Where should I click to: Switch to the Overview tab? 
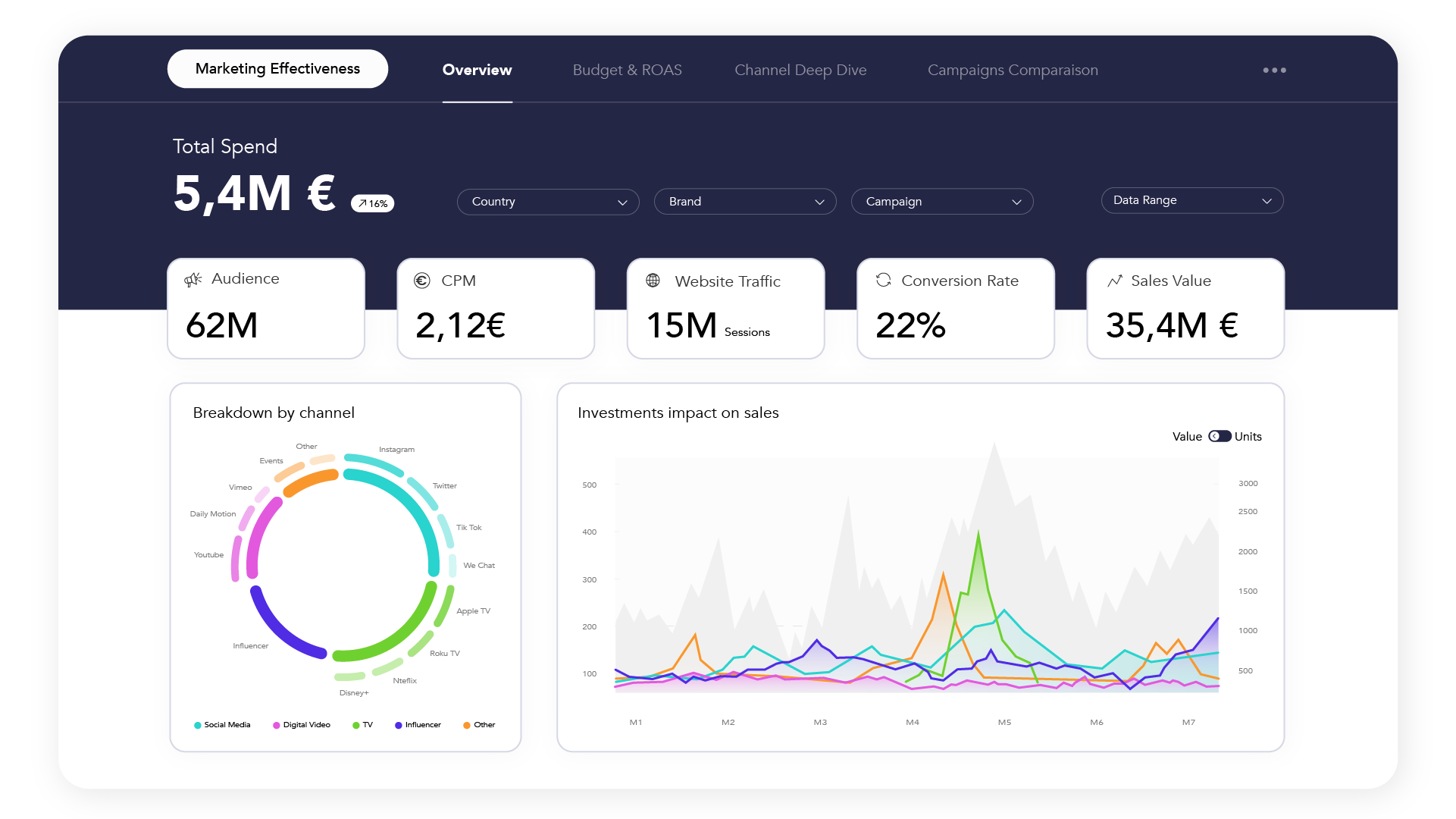[477, 70]
